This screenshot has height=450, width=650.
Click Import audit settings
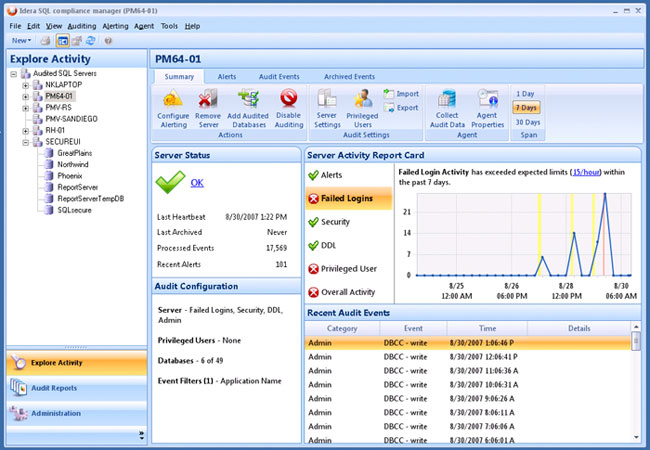tap(401, 94)
